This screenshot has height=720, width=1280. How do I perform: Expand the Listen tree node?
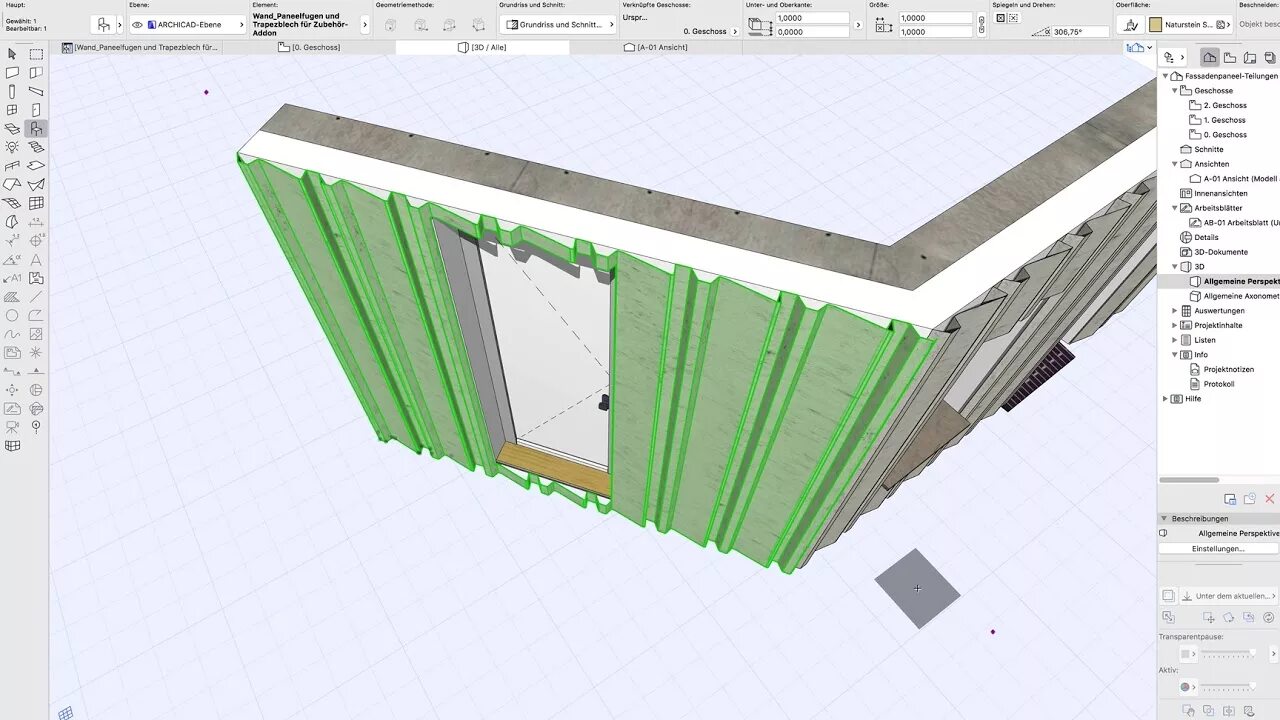point(1175,340)
